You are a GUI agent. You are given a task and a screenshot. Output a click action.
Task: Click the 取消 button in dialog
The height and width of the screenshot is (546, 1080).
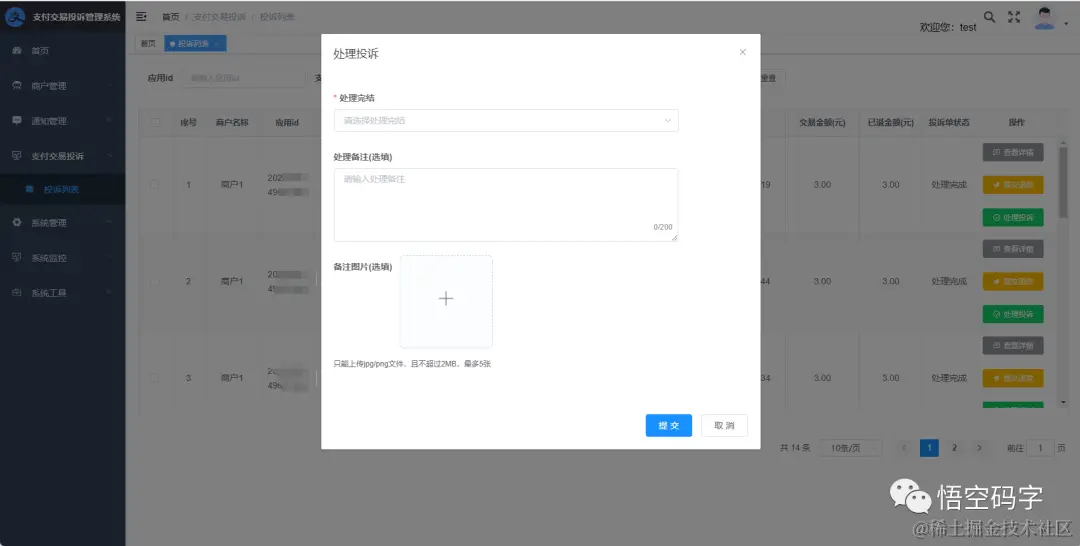(724, 426)
